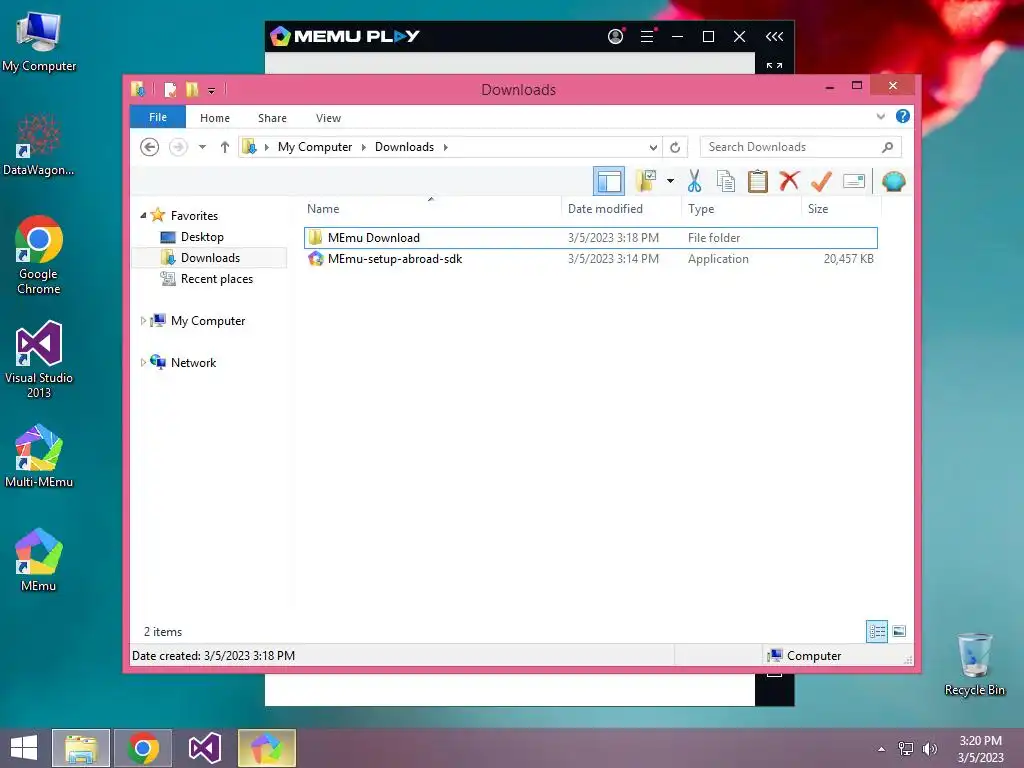Refresh the Downloads folder view
The width and height of the screenshot is (1024, 768).
[675, 147]
